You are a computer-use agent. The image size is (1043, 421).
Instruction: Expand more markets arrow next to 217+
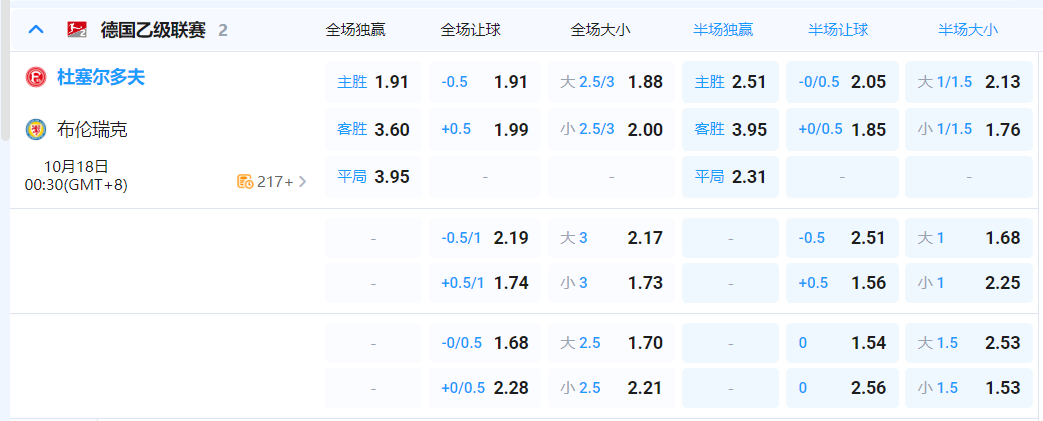(x=302, y=182)
